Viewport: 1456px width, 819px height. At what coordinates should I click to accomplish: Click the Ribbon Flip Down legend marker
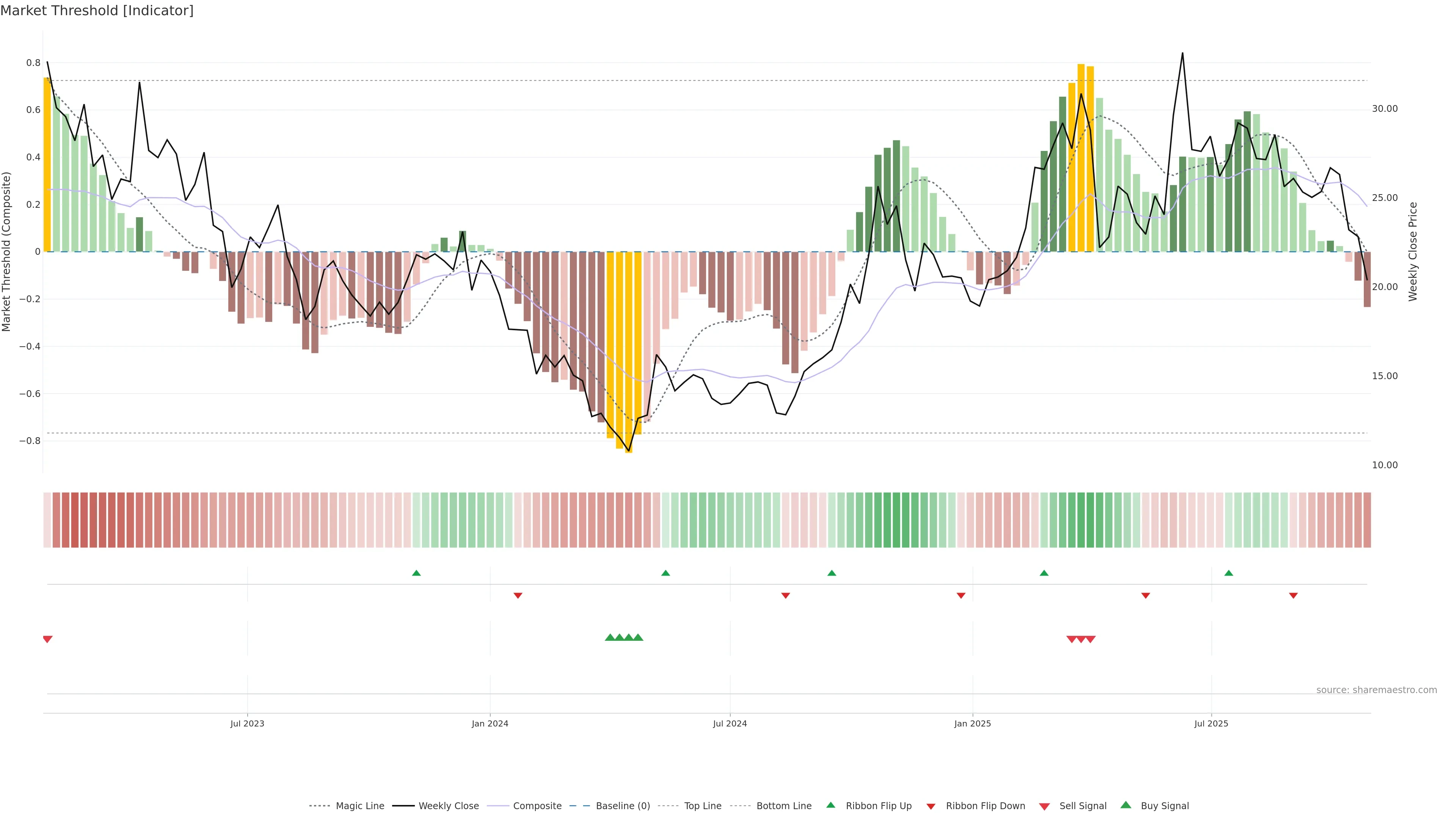coord(931,806)
